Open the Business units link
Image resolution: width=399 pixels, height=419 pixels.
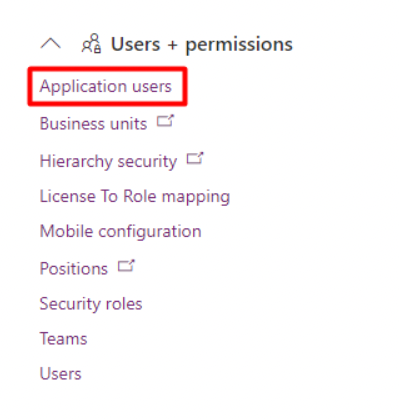click(93, 124)
